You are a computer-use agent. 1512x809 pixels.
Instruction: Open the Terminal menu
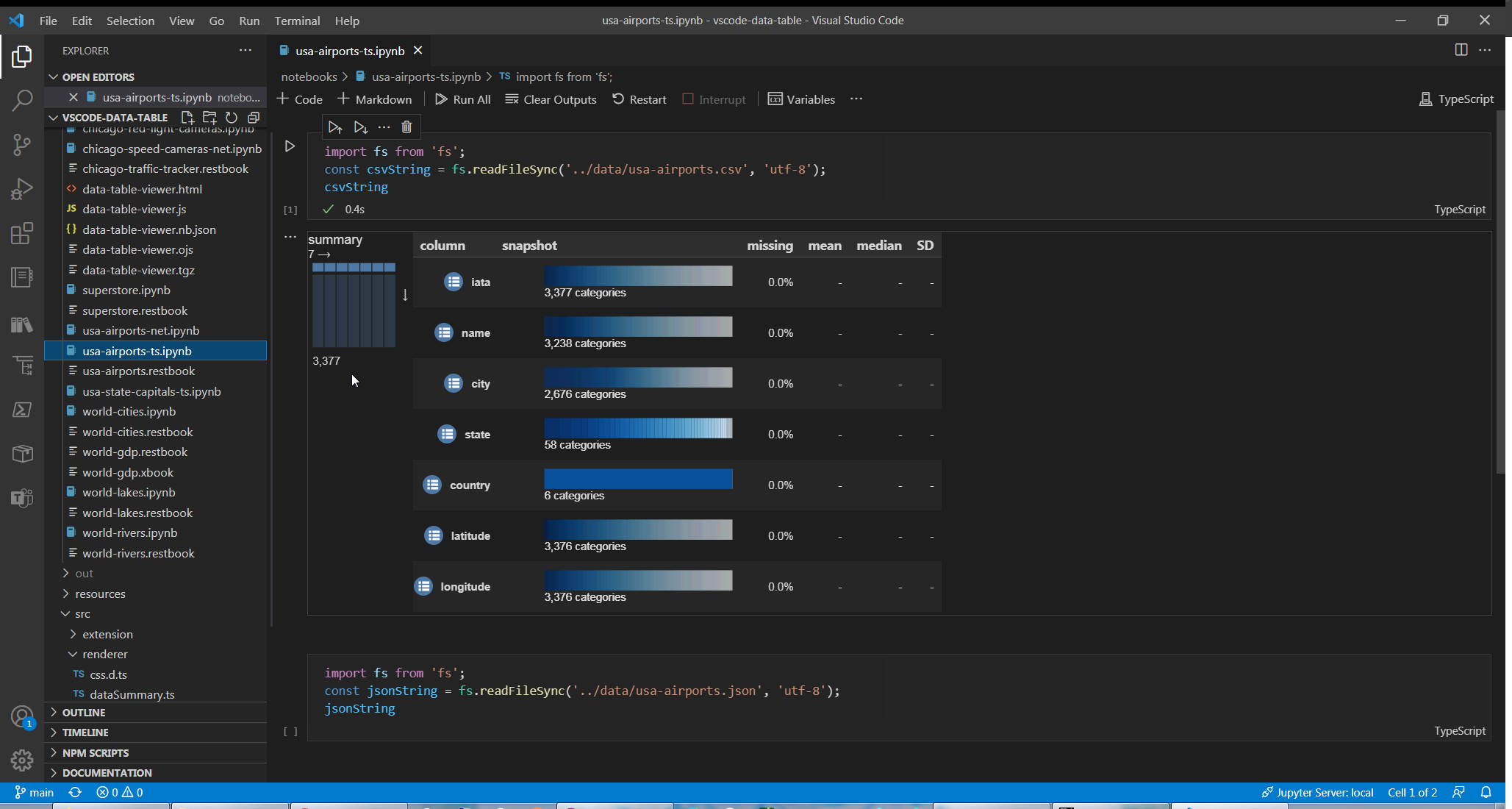coord(297,20)
